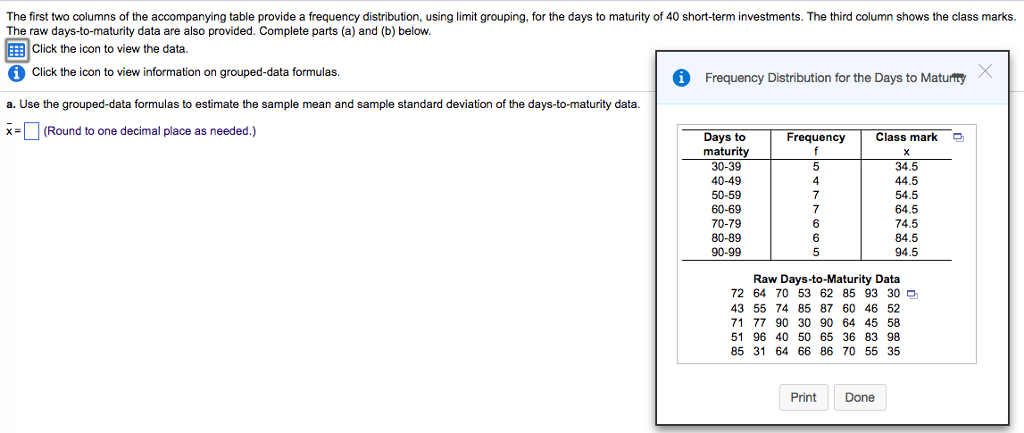Click the '(Round to one decimal place' hint

pyautogui.click(x=150, y=131)
